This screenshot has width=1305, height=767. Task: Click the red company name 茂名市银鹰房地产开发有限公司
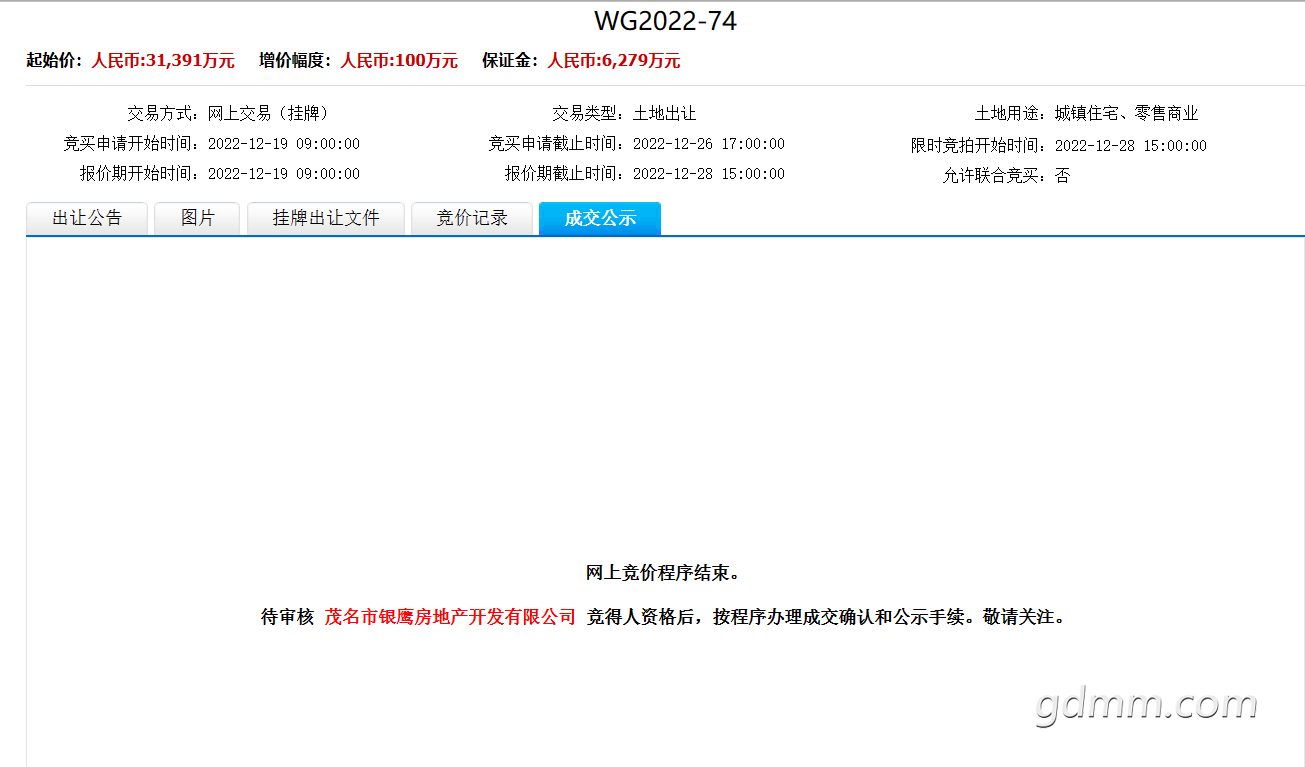point(450,617)
